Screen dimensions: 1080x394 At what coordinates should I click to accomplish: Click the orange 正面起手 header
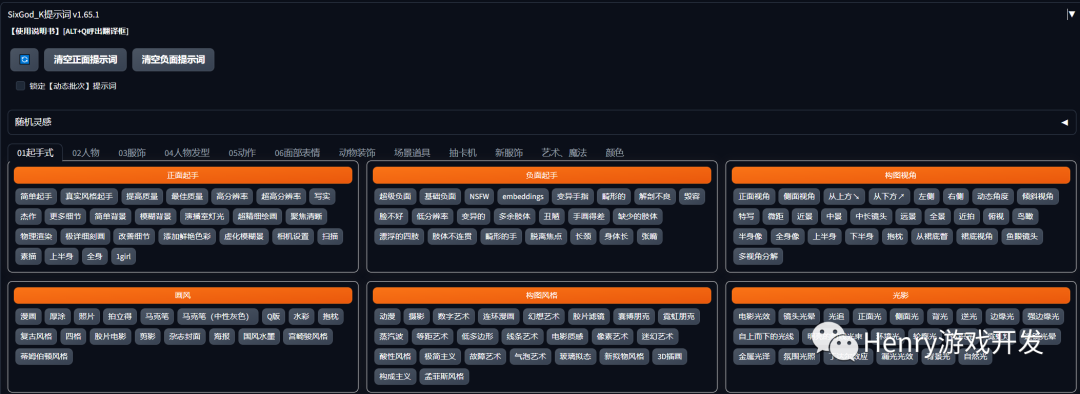click(183, 176)
